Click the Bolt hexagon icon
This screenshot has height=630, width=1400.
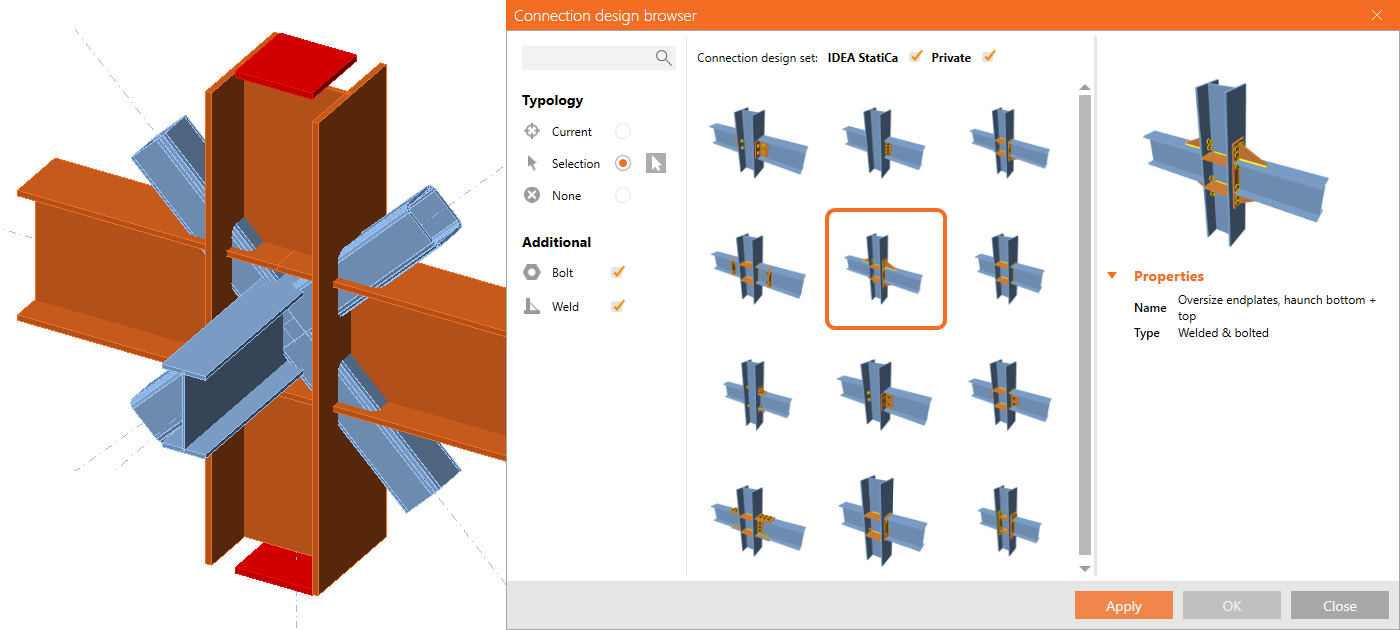(532, 272)
